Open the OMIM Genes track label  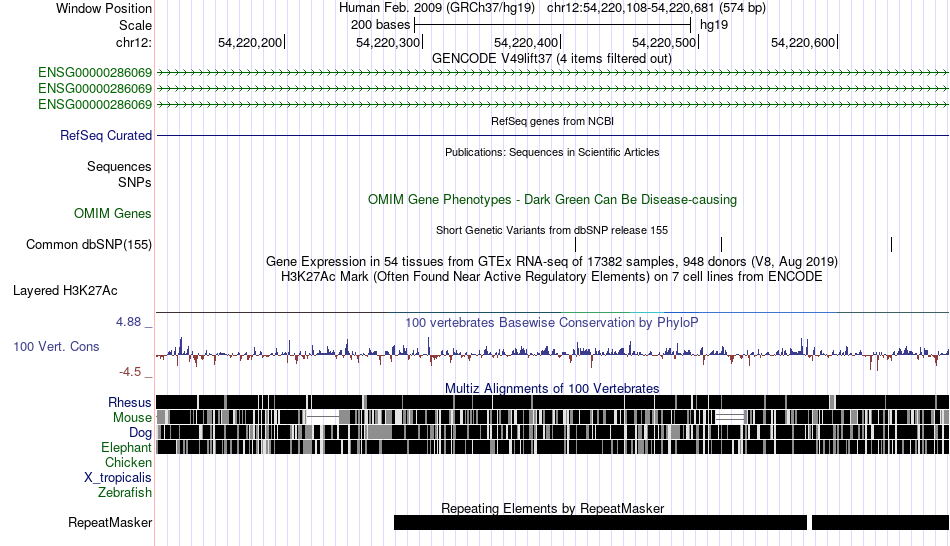click(112, 213)
